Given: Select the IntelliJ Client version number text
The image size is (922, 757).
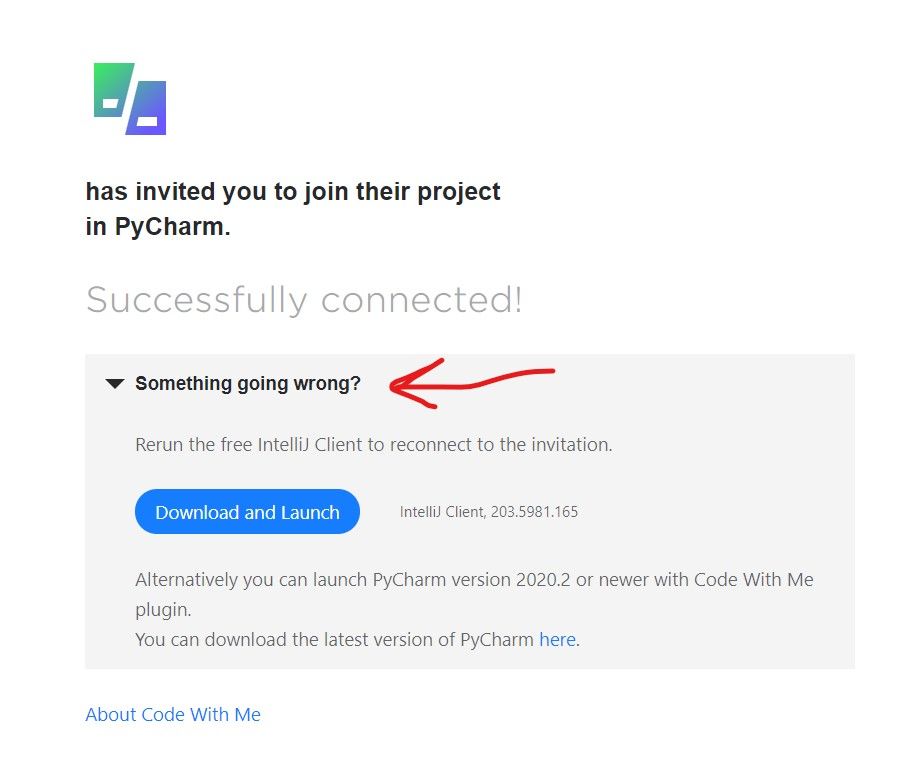Looking at the screenshot, I should point(535,512).
